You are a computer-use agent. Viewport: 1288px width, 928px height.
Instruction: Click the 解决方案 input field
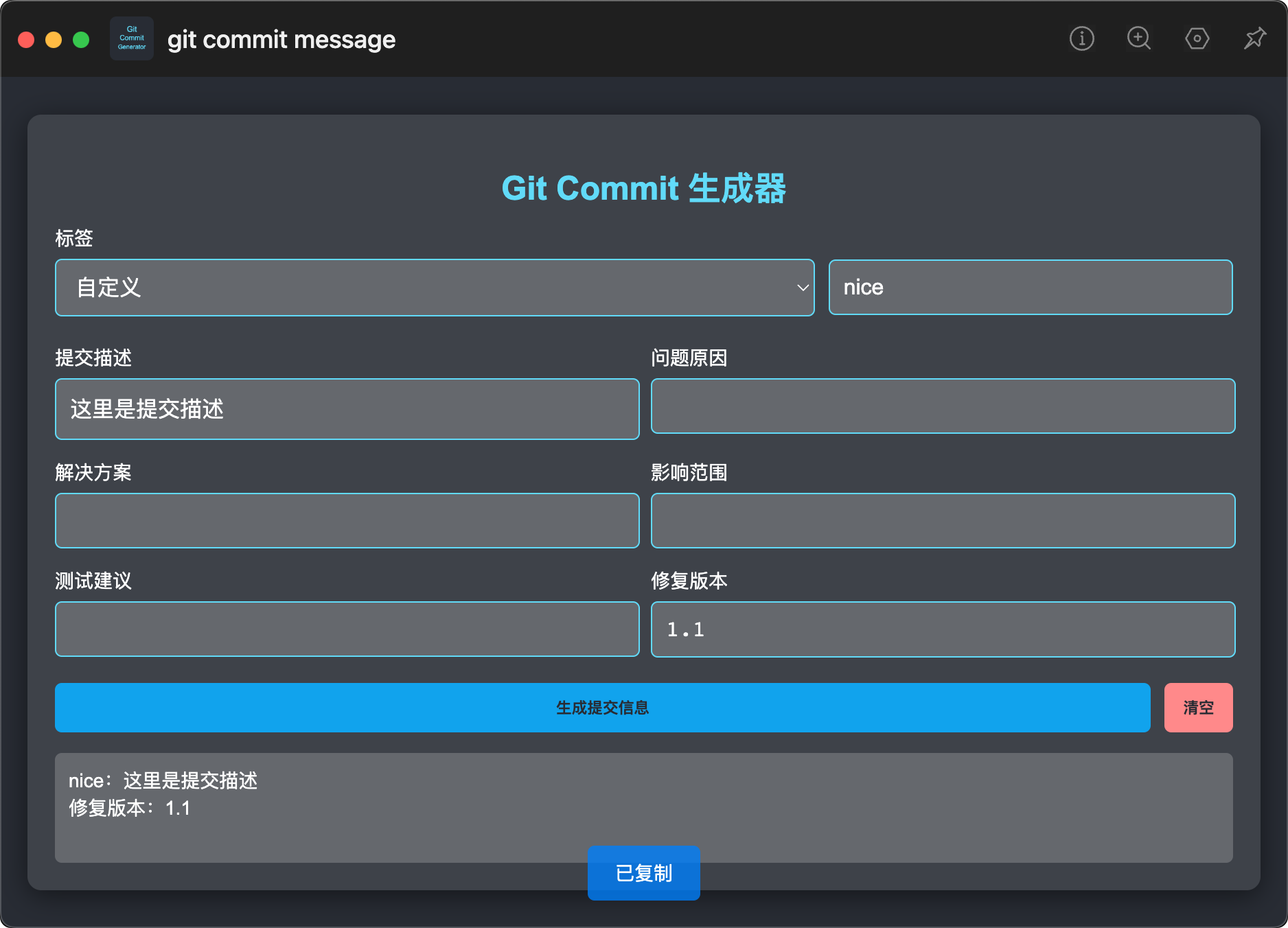coord(347,520)
